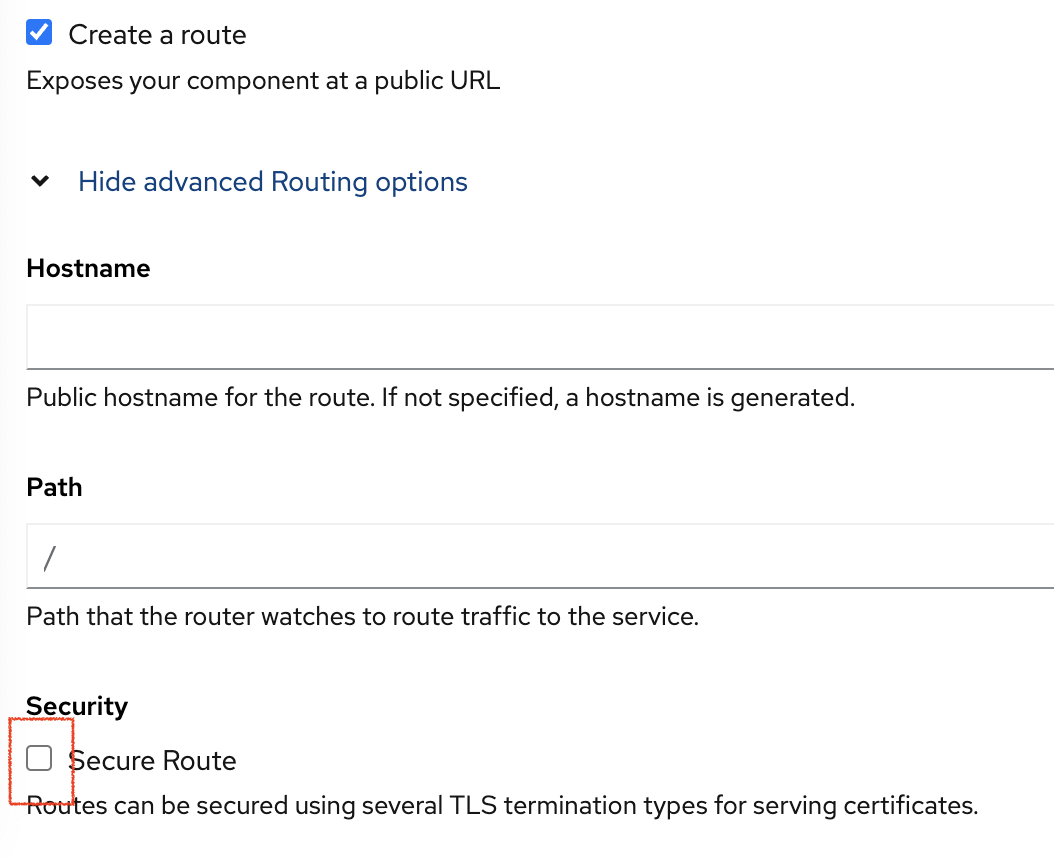Click the slash placeholder in Path field
The height and width of the screenshot is (858, 1054).
coord(50,559)
